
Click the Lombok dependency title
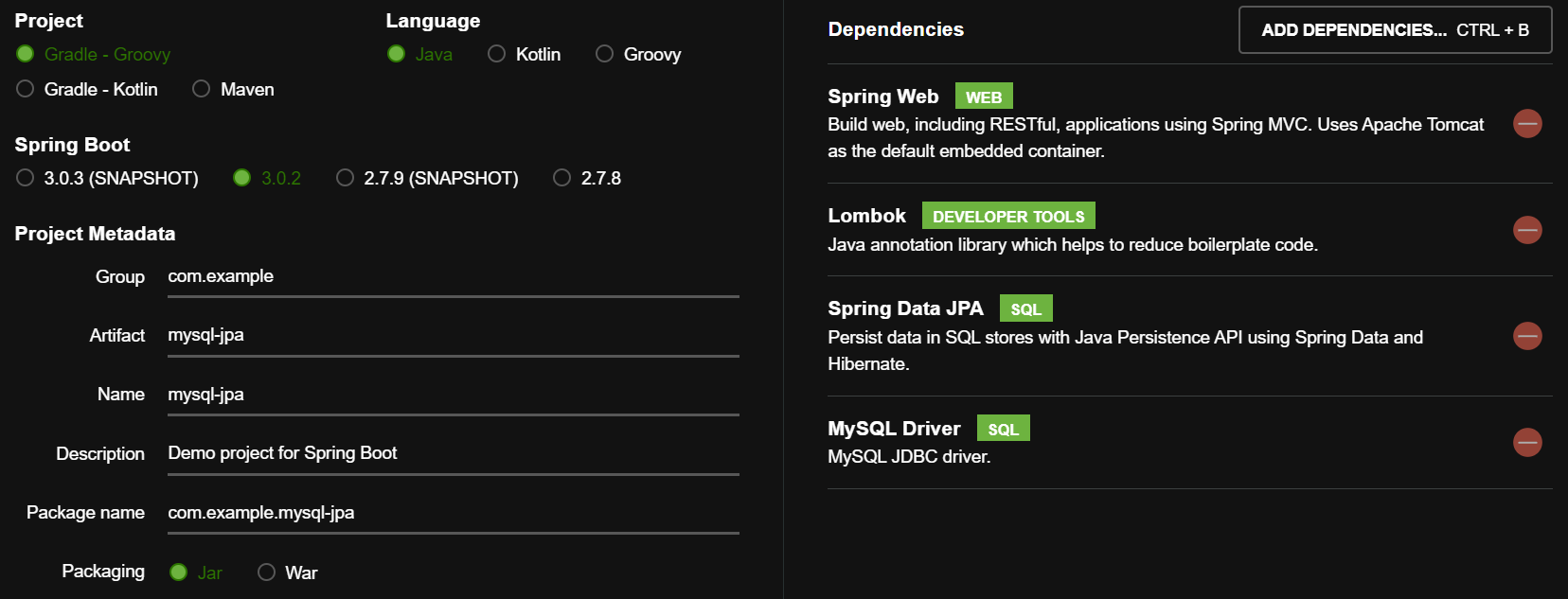click(x=866, y=216)
